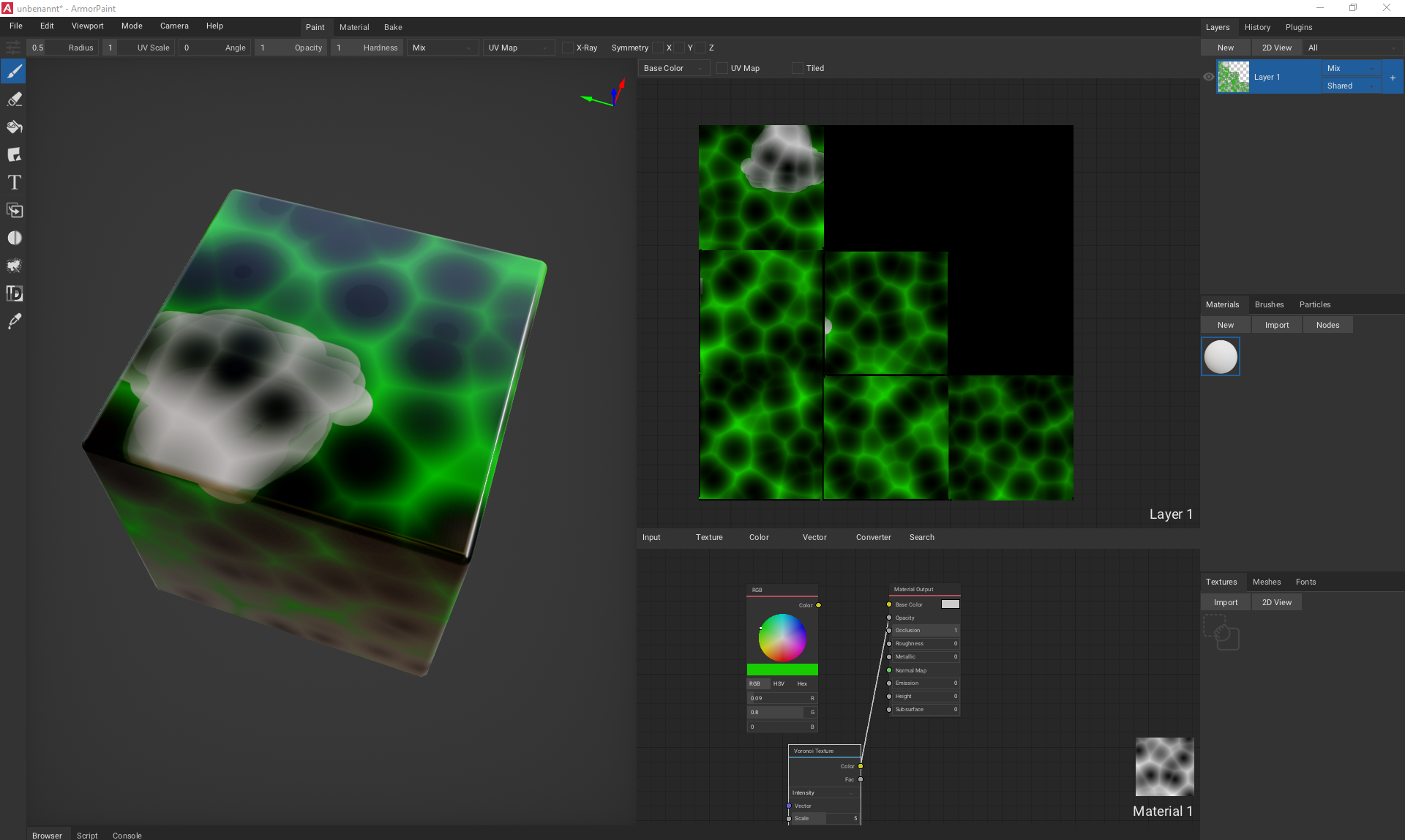This screenshot has height=840, width=1405.
Task: Open the Mix blending dropdown in toolbar
Action: pyautogui.click(x=443, y=48)
